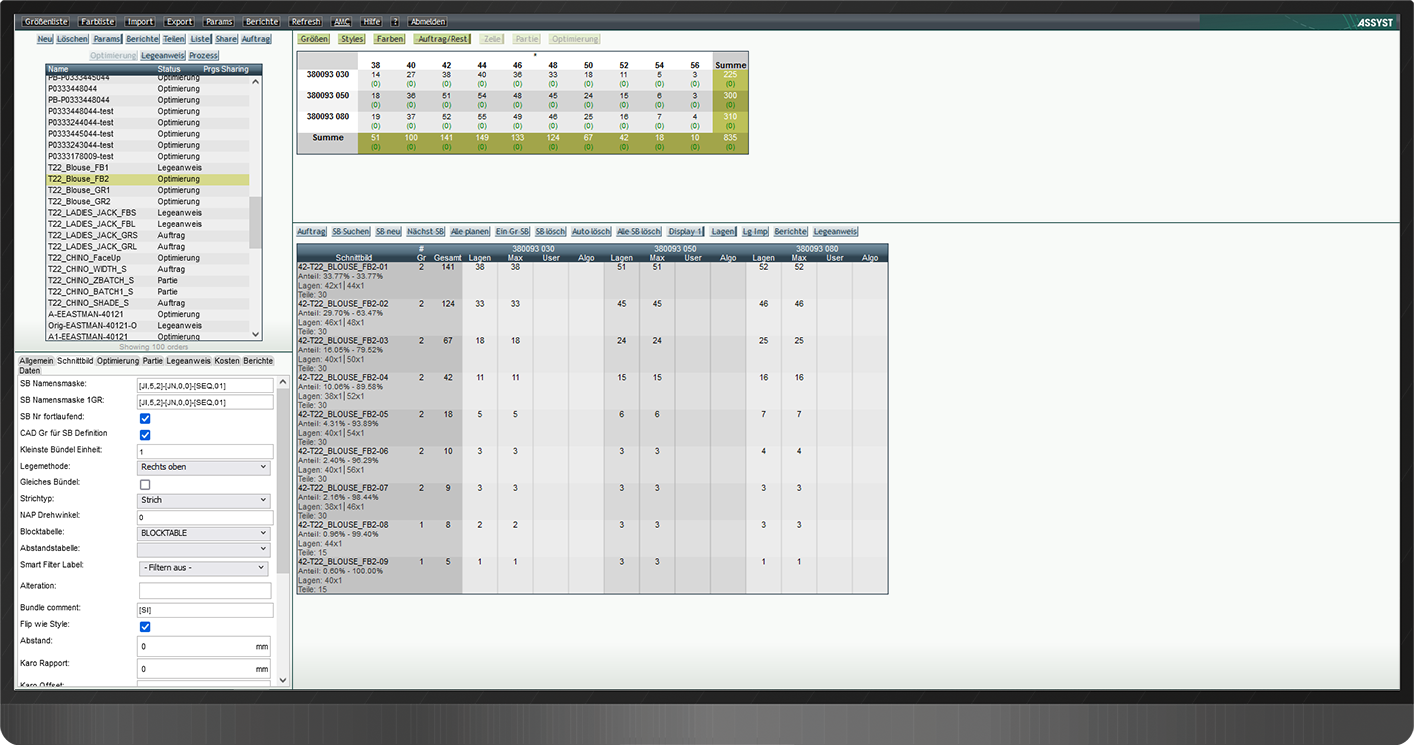The height and width of the screenshot is (745, 1414).
Task: Click the Lagen toolbar button
Action: (723, 231)
